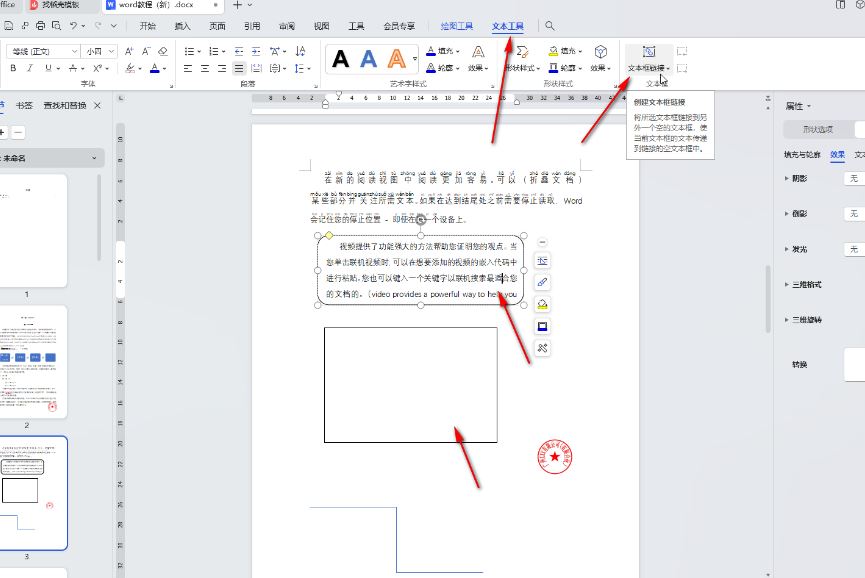Switch to 书签 navigation pane tab
This screenshot has height=578, width=865.
(24, 105)
